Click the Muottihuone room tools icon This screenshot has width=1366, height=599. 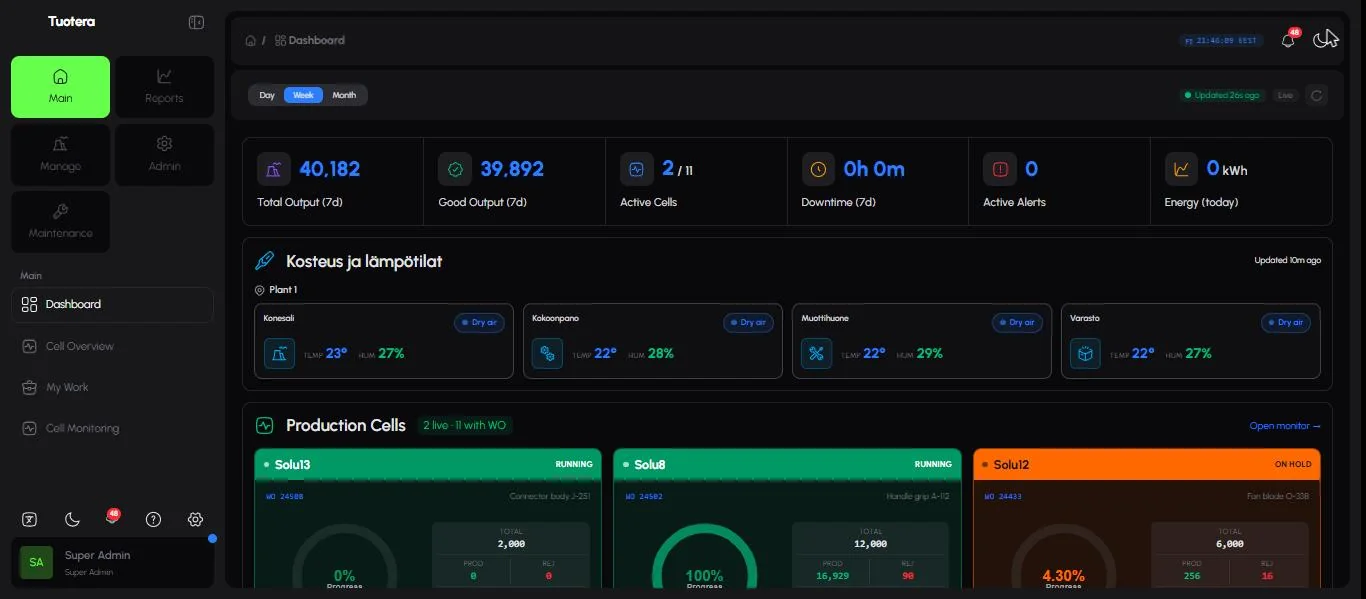(x=817, y=353)
